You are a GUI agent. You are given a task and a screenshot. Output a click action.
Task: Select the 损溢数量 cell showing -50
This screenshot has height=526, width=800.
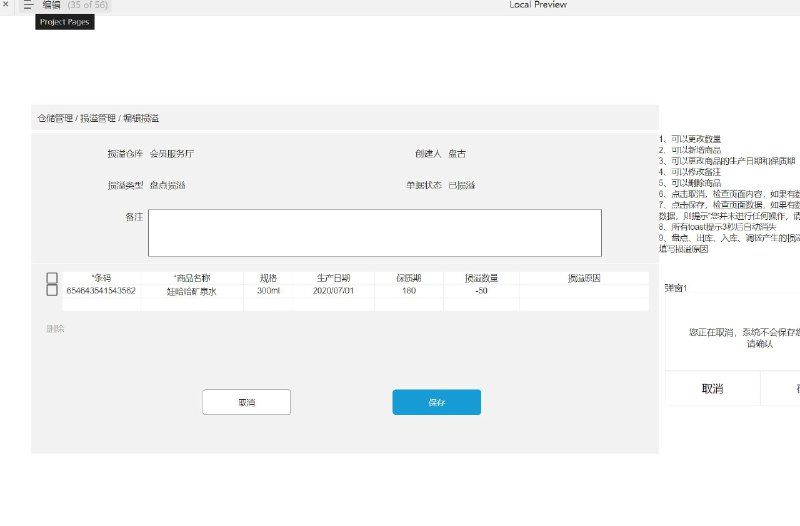(x=481, y=291)
